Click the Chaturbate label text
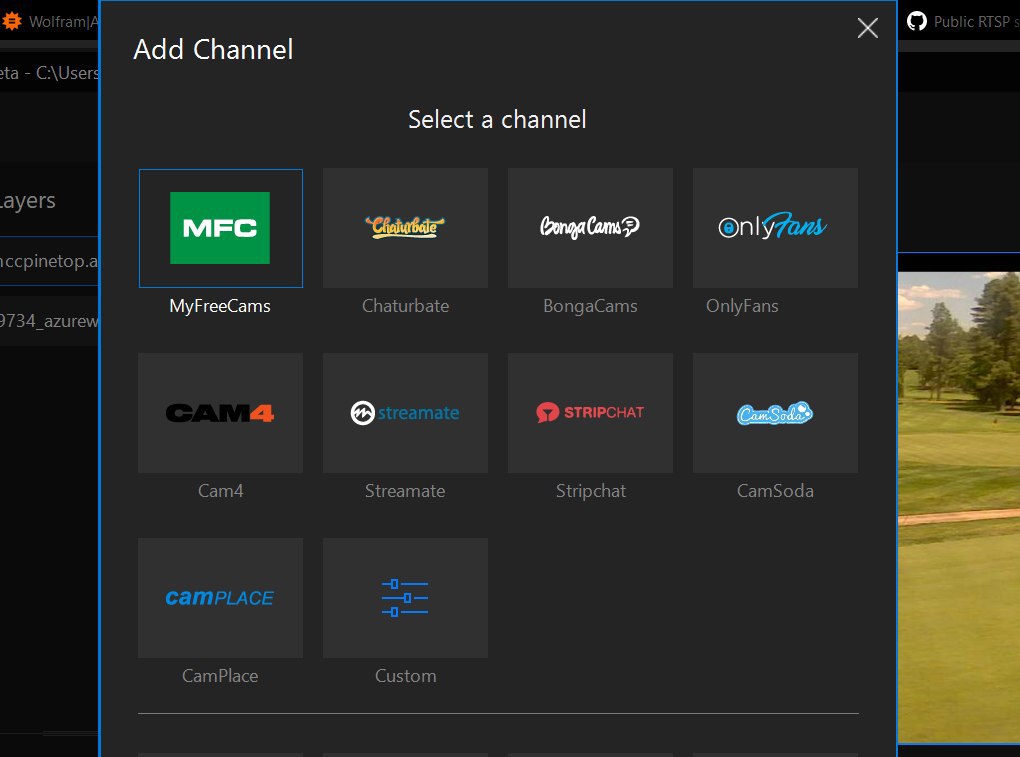The width and height of the screenshot is (1020, 757). [405, 306]
